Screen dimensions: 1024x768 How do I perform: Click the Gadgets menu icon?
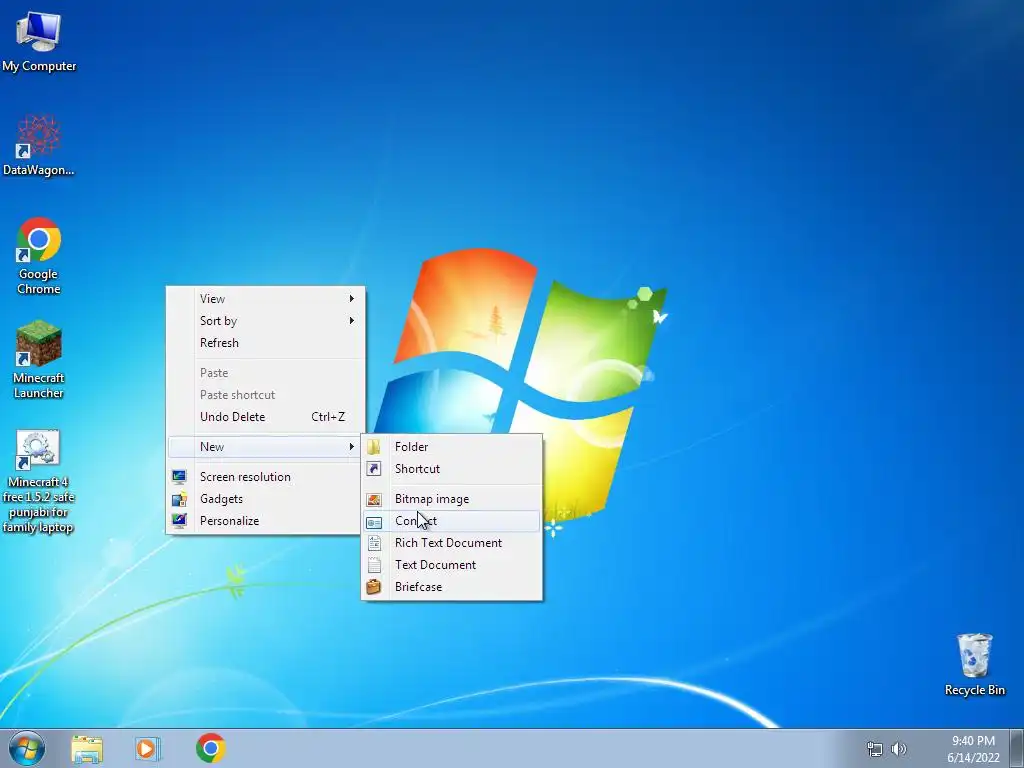pos(179,499)
